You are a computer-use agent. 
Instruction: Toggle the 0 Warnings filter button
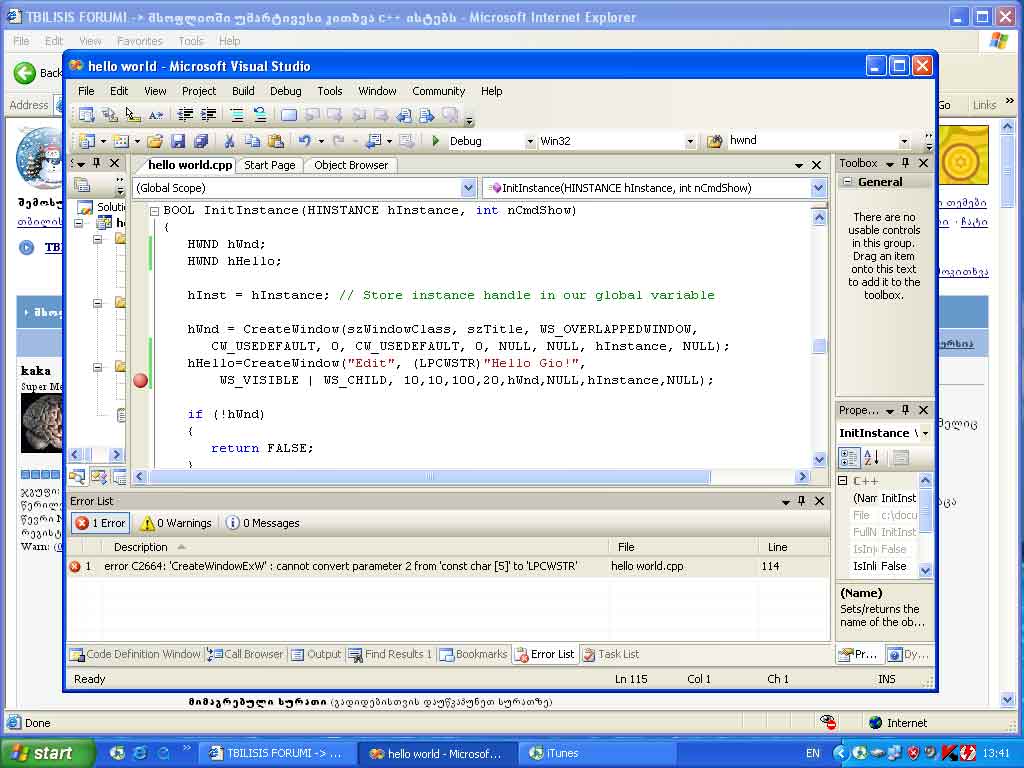tap(176, 523)
